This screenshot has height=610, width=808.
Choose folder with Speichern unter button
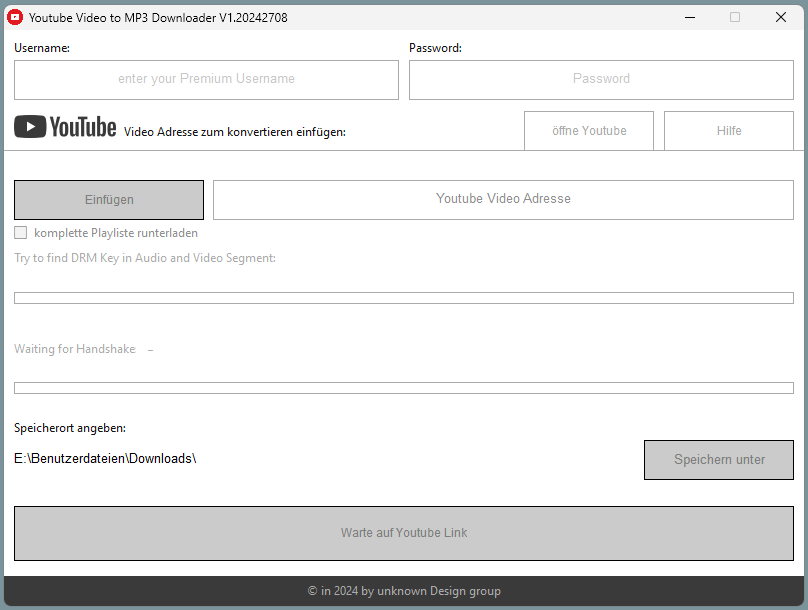point(719,460)
